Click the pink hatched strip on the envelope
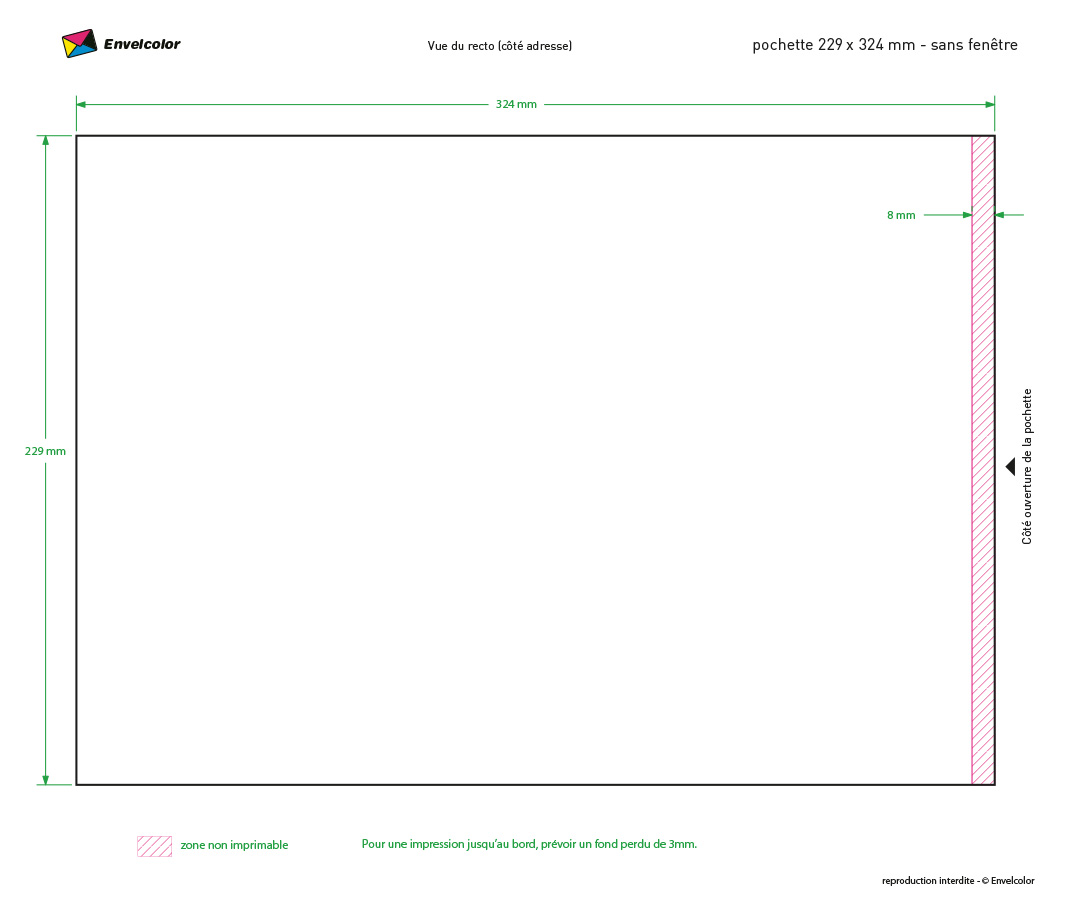 click(x=983, y=500)
